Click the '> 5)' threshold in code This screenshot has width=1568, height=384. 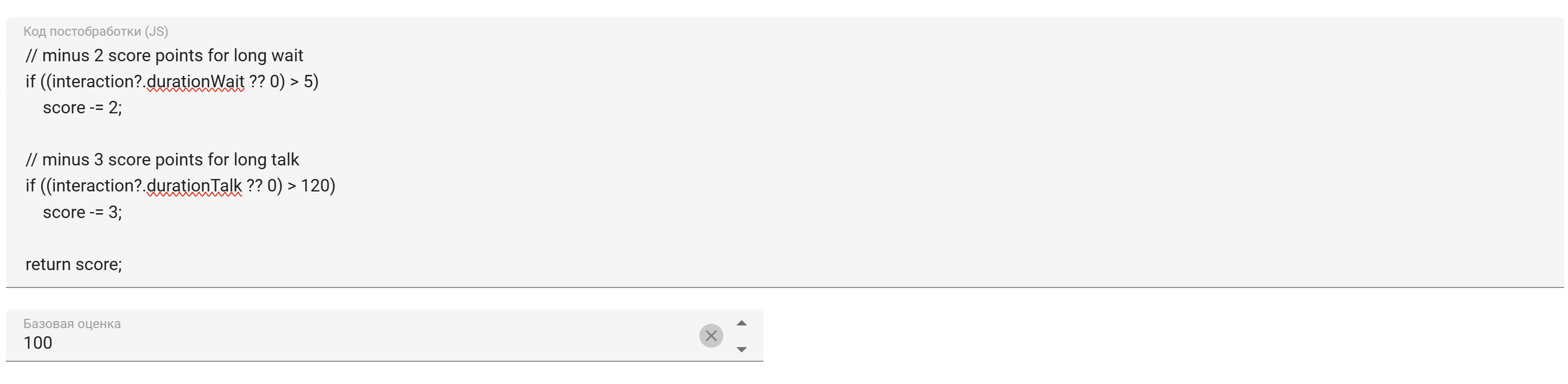pyautogui.click(x=304, y=81)
